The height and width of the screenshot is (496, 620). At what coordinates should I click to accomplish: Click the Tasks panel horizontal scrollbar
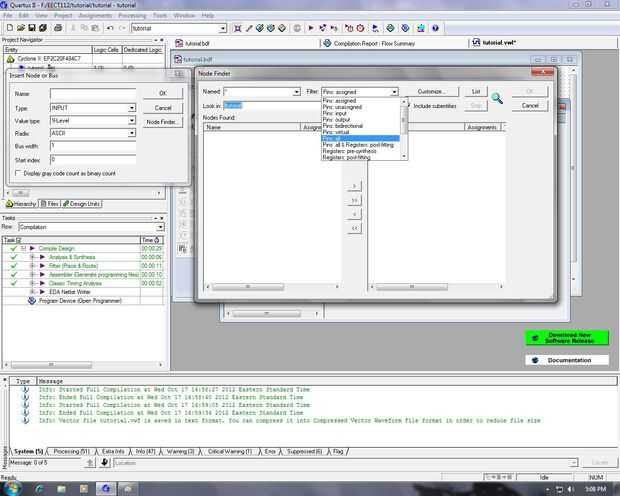pyautogui.click(x=83, y=365)
